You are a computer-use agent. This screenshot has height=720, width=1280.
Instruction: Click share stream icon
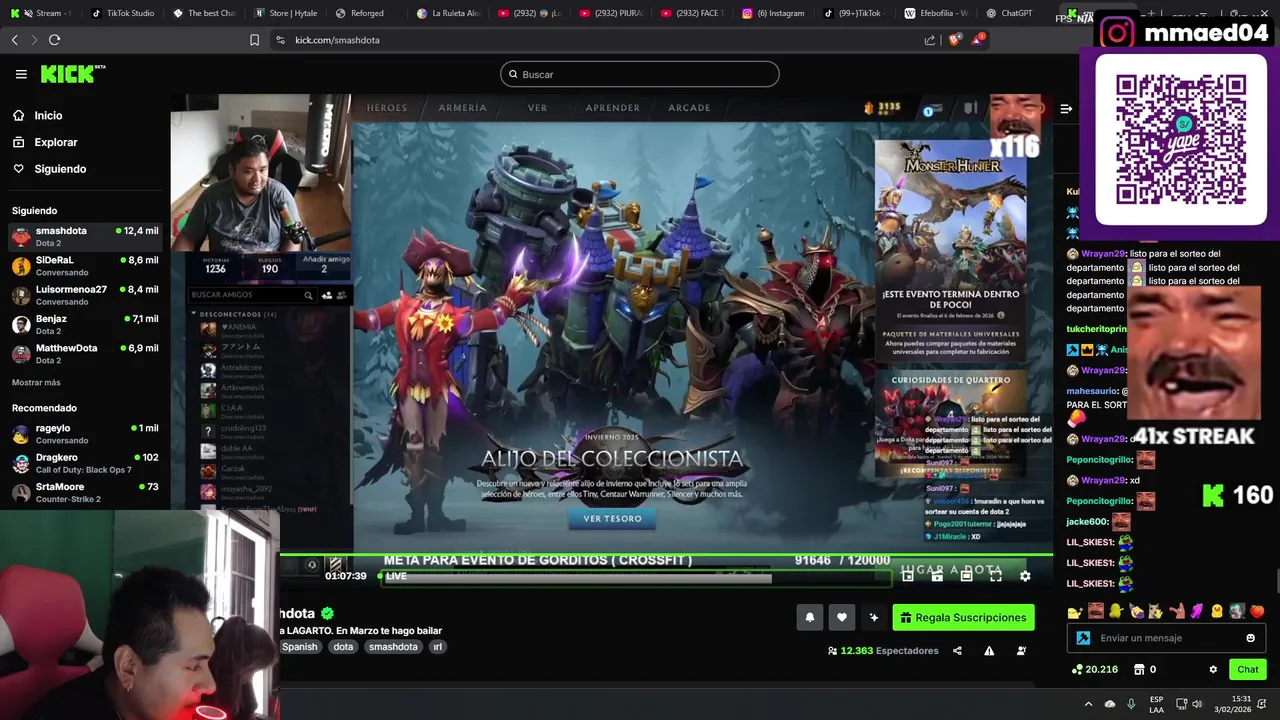click(x=957, y=651)
